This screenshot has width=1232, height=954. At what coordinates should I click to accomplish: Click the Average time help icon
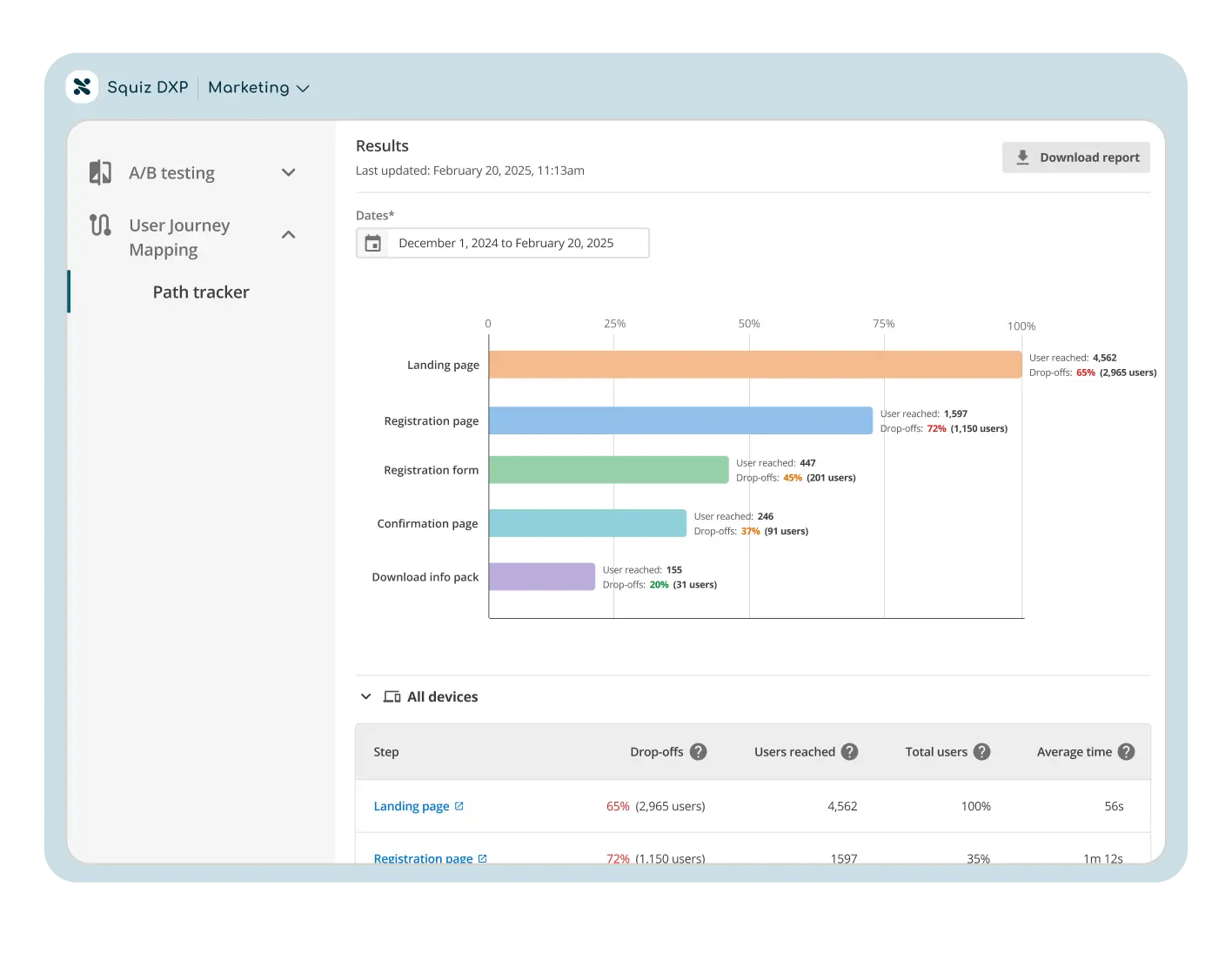pos(1126,752)
